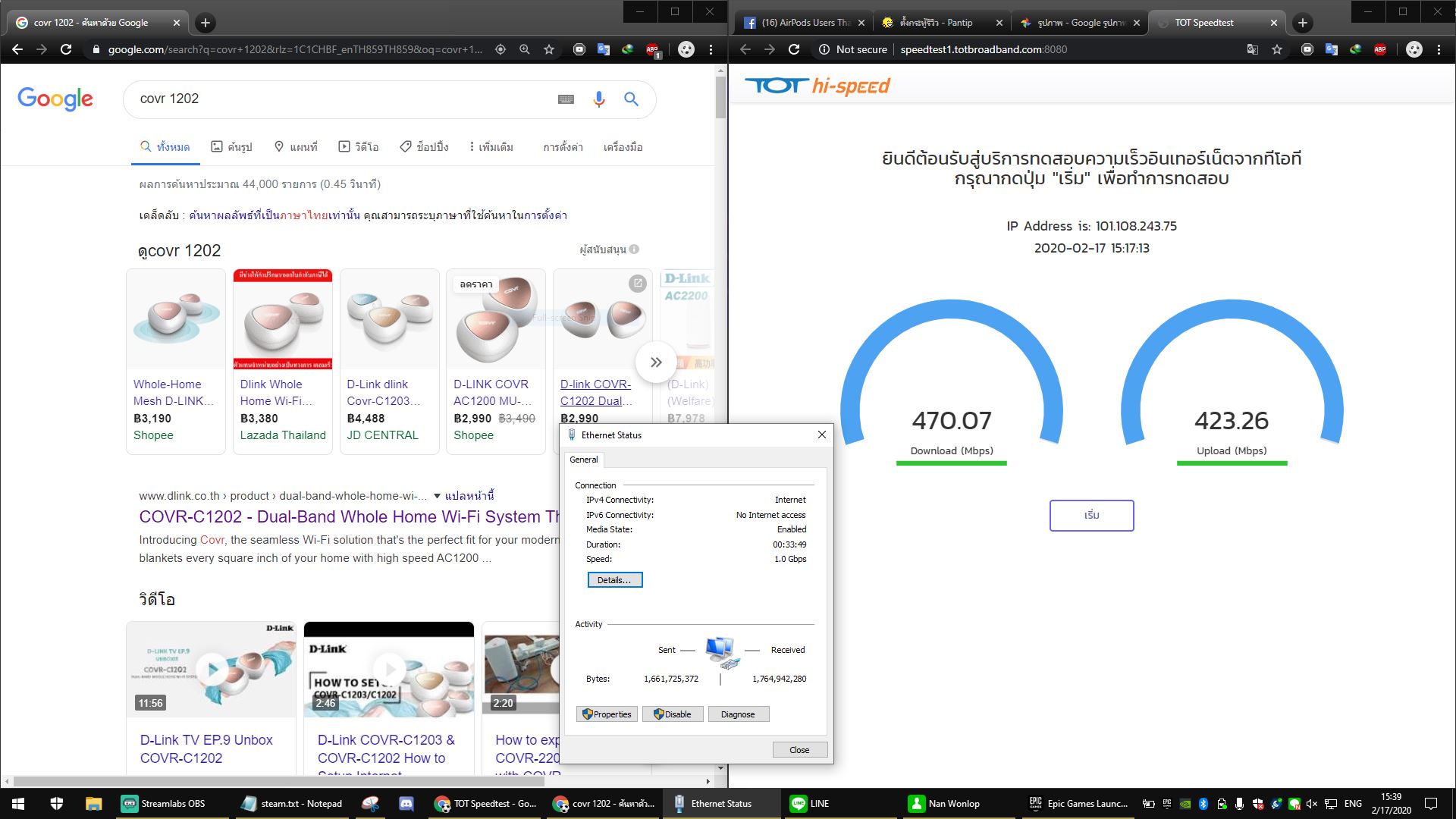Open Discord from the taskbar
This screenshot has height=819, width=1456.
tap(406, 804)
